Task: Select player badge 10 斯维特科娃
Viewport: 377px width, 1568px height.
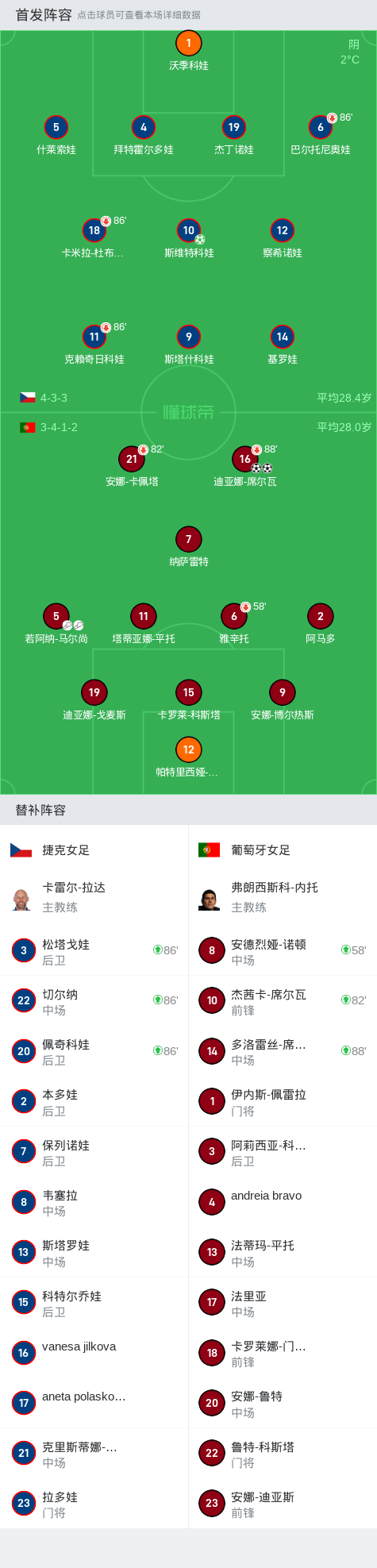Action: tap(188, 230)
